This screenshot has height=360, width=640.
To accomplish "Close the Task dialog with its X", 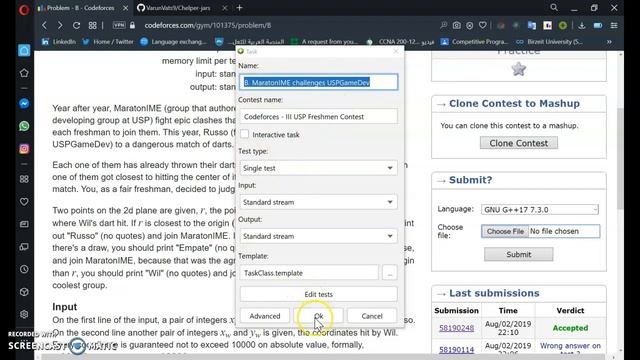I will click(396, 51).
